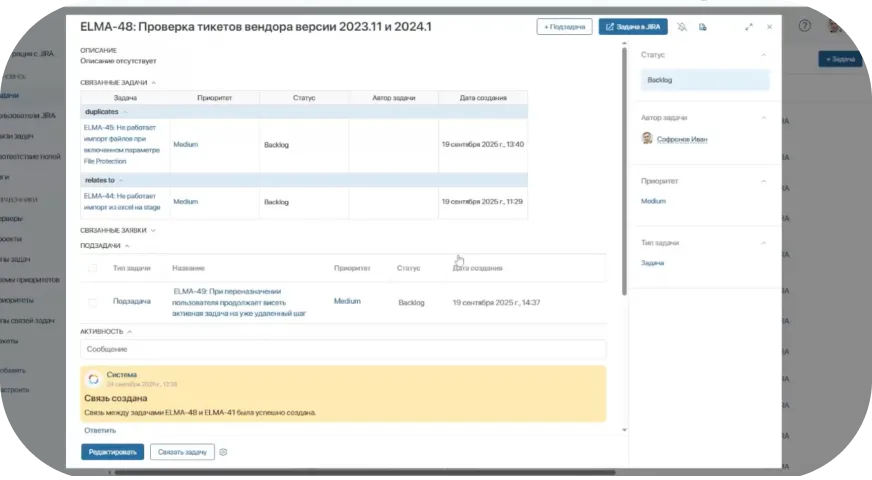872x480 pixels.
Task: Click the muted bell notifications icon
Action: (x=681, y=27)
